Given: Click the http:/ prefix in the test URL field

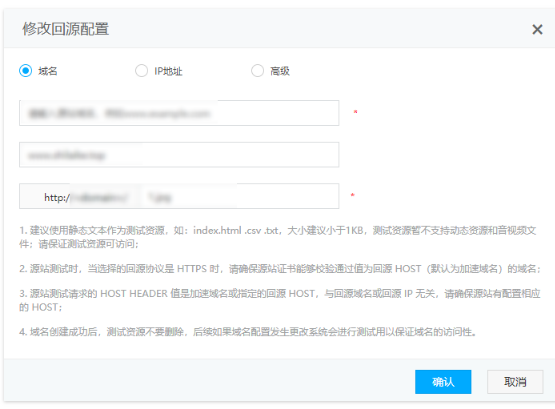Looking at the screenshot, I should click(x=57, y=197).
